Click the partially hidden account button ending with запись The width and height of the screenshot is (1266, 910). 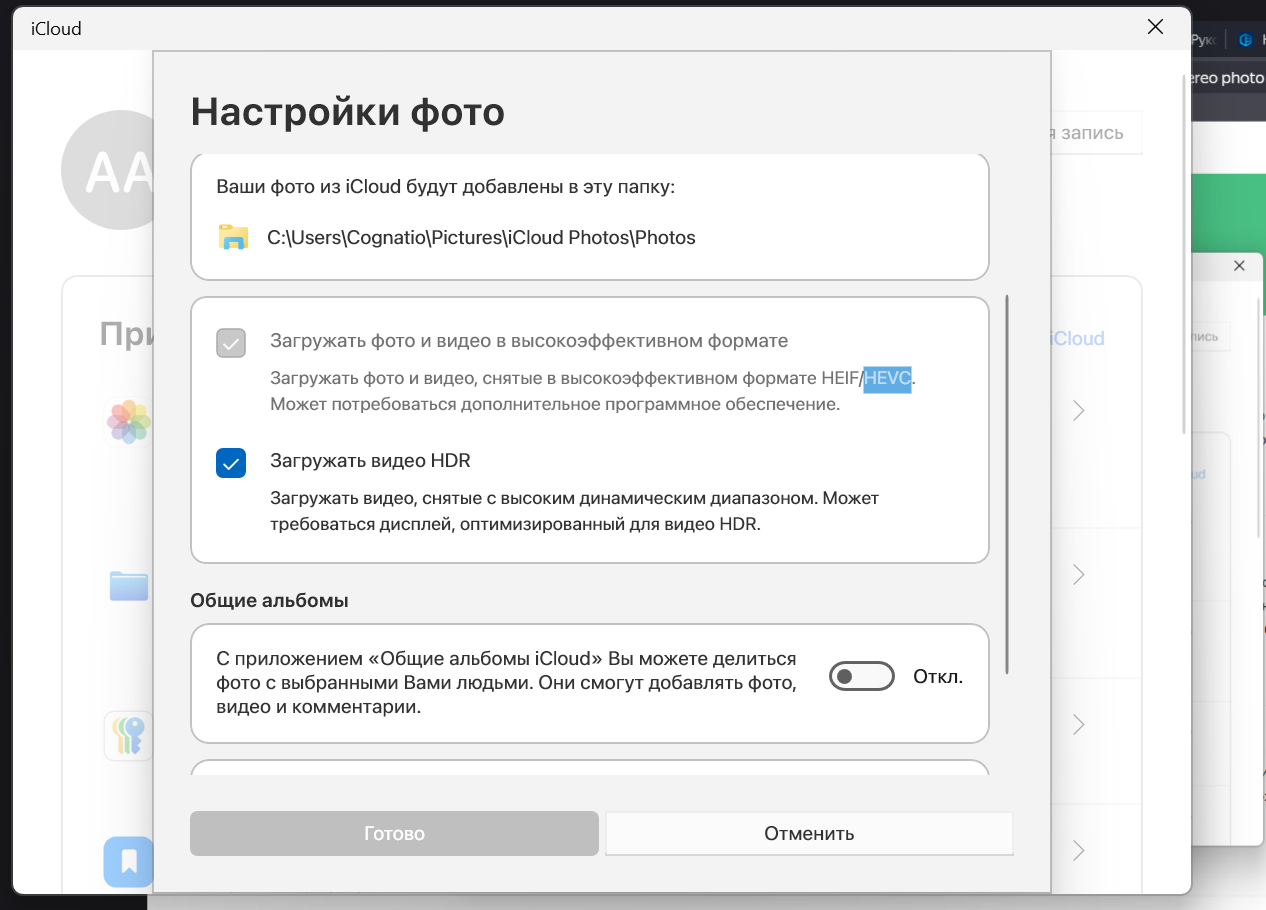click(1096, 133)
